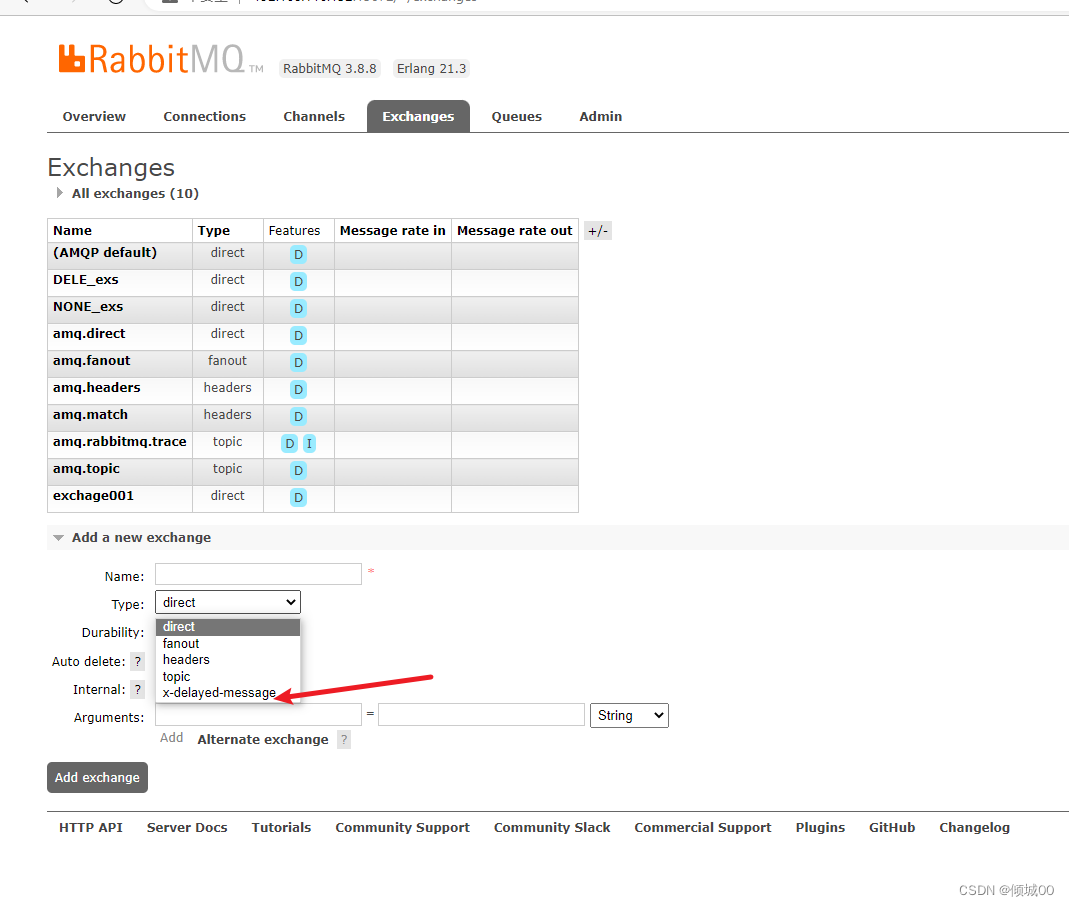Image resolution: width=1069 pixels, height=906 pixels.
Task: Choose topic in the type list
Action: [228, 677]
